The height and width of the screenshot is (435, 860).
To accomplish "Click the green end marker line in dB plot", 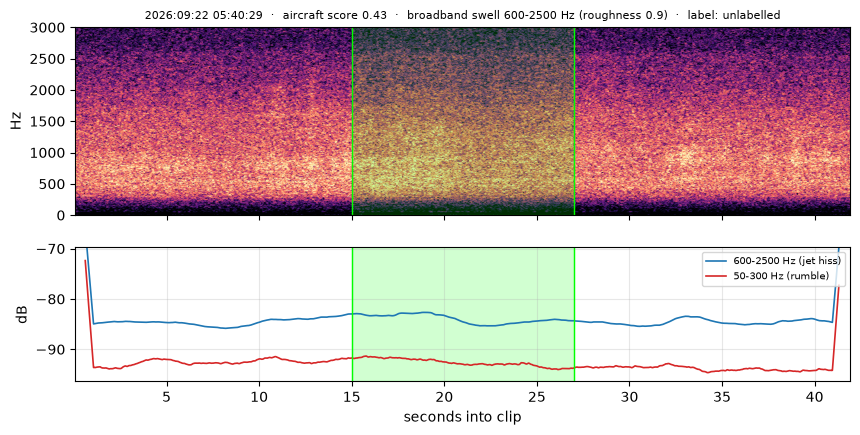I will click(574, 314).
